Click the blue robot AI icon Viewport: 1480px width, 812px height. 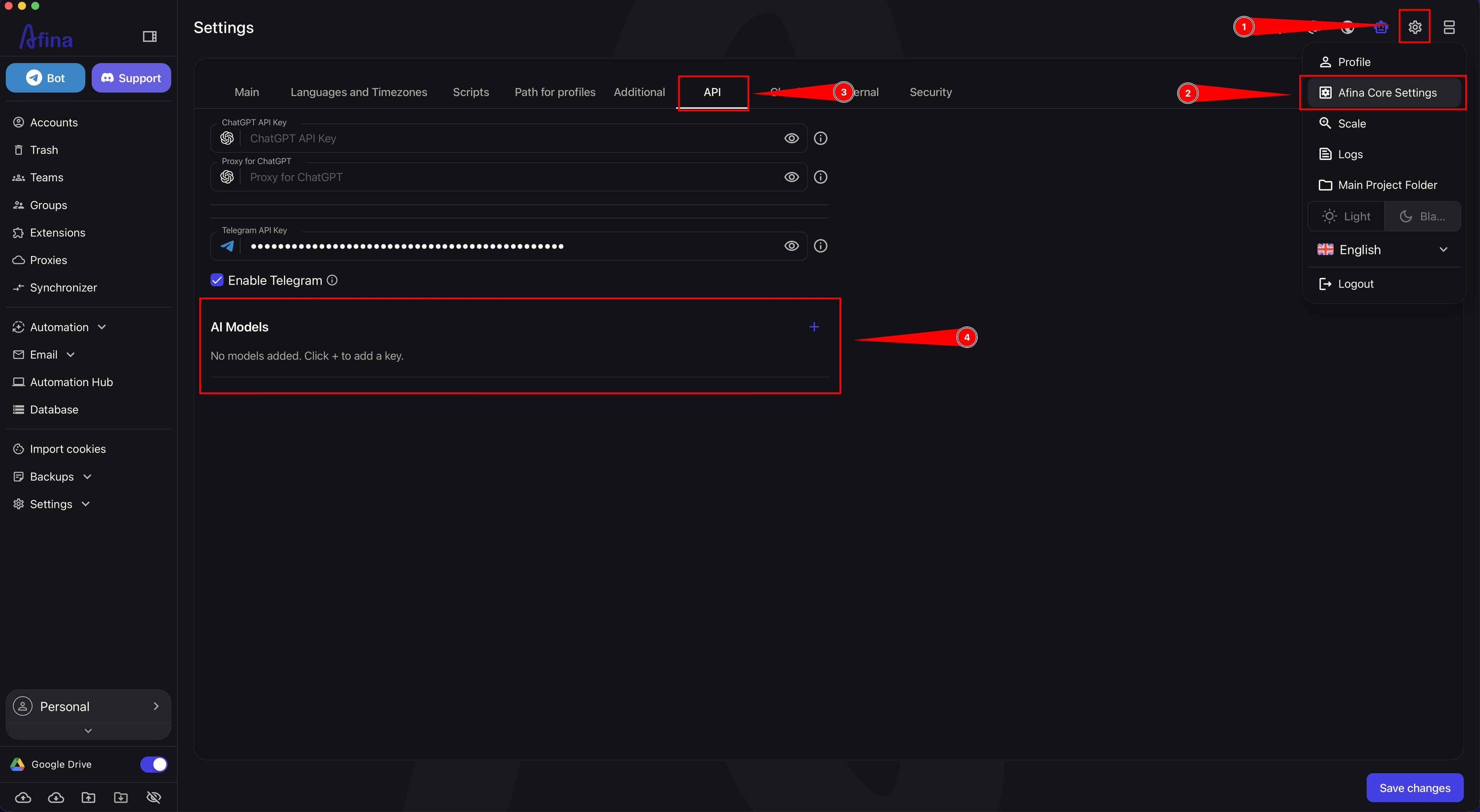coord(1381,27)
